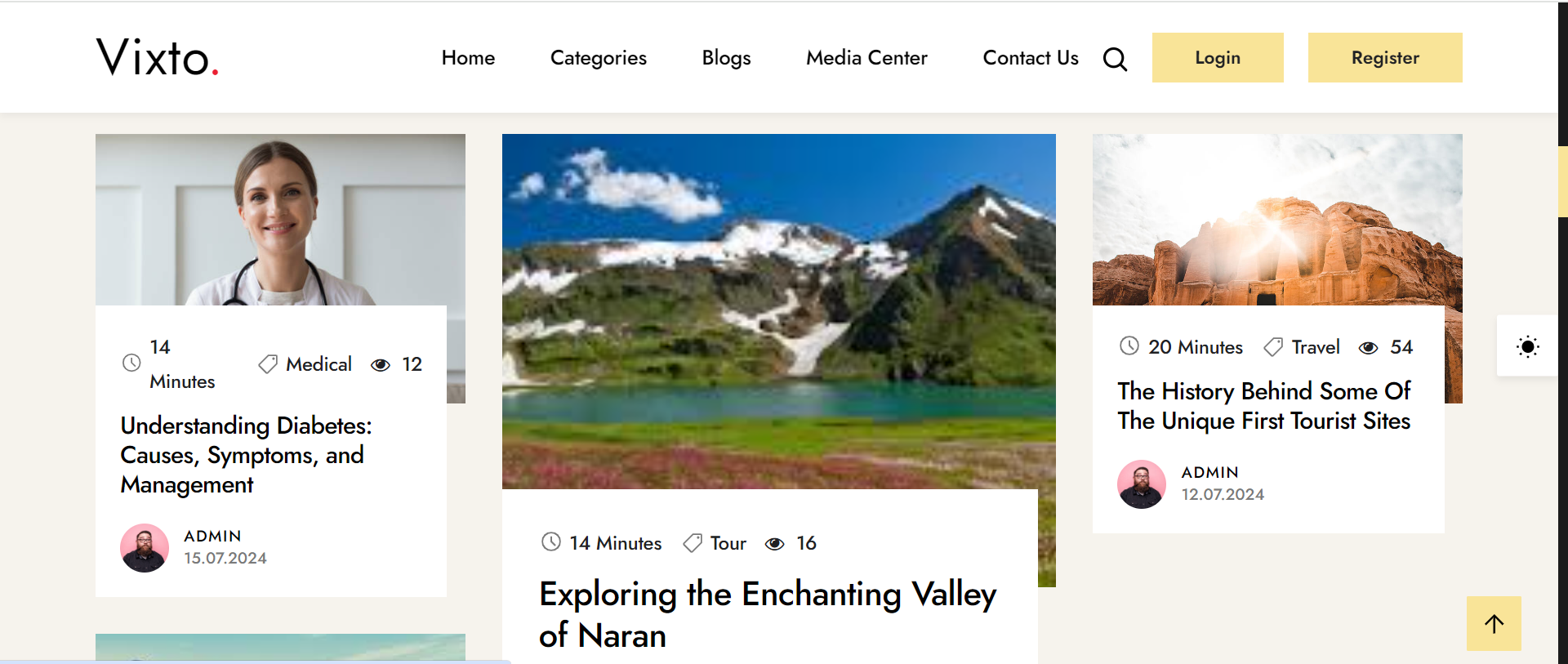Click the clock icon on the Naran article

pos(551,542)
